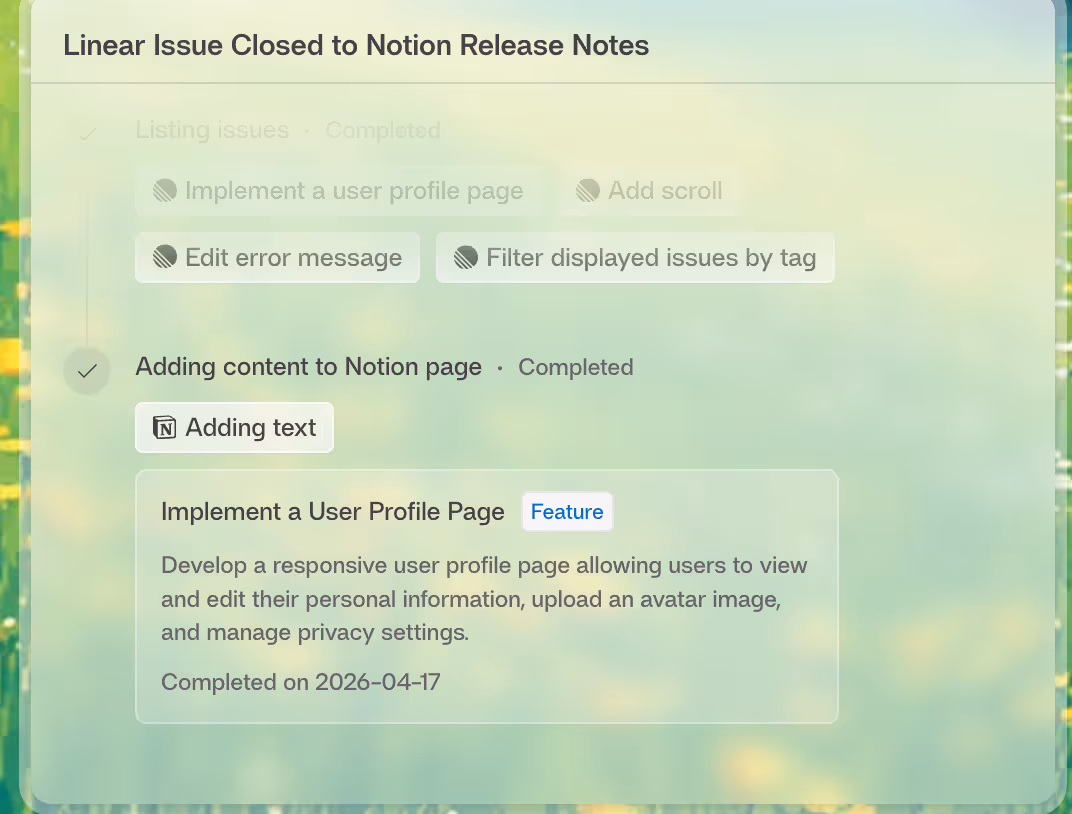Click the checkmark beside Adding content to Notion page
Image resolution: width=1072 pixels, height=814 pixels.
tap(87, 371)
